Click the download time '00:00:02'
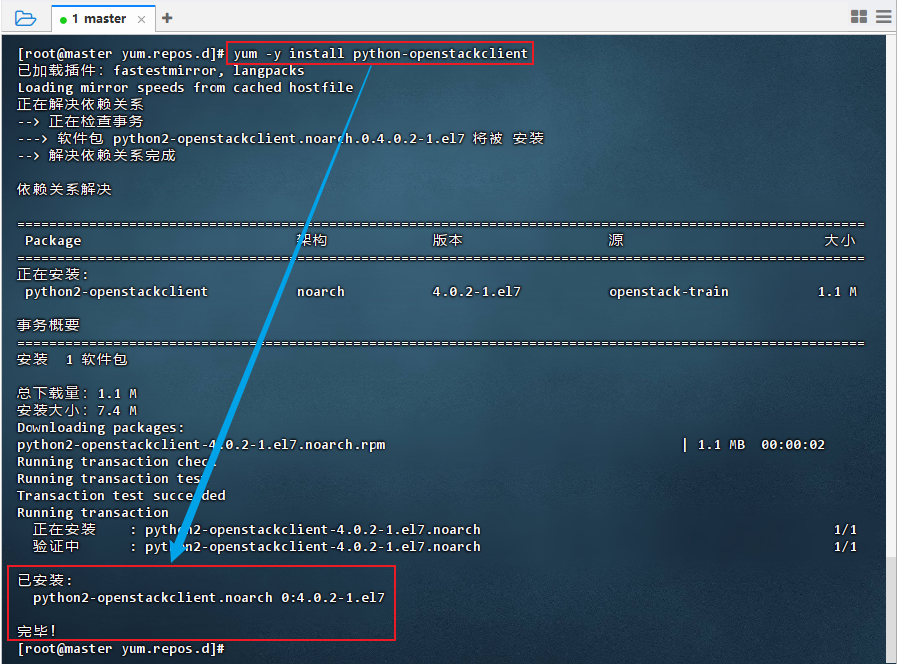 pyautogui.click(x=793, y=445)
